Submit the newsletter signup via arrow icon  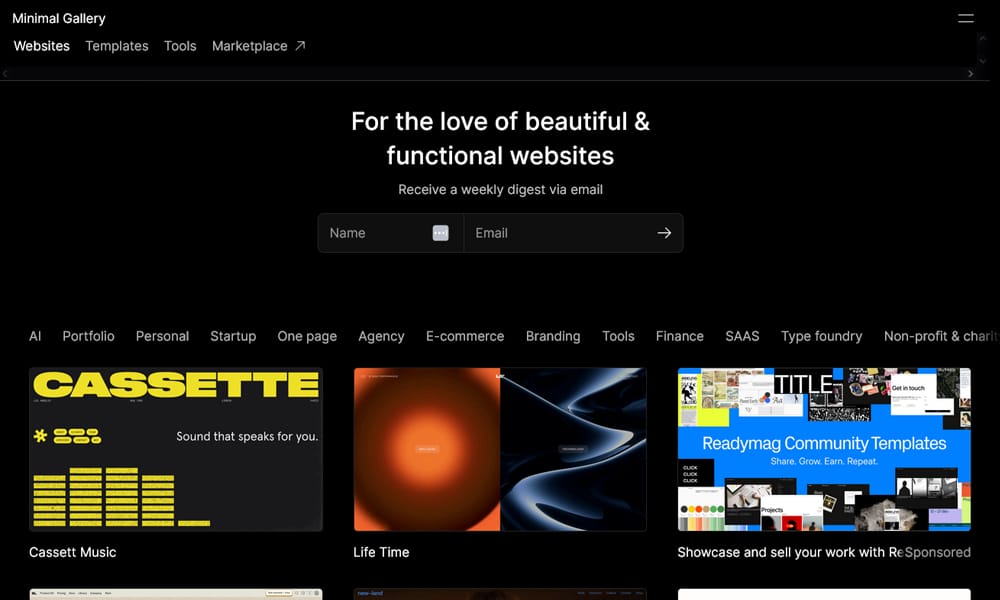point(663,232)
